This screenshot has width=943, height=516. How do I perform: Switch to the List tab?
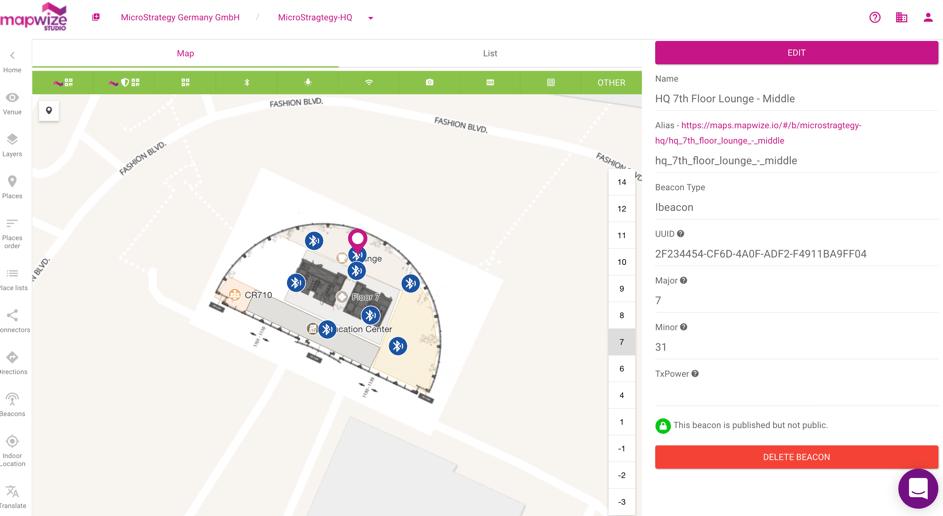[x=490, y=54]
